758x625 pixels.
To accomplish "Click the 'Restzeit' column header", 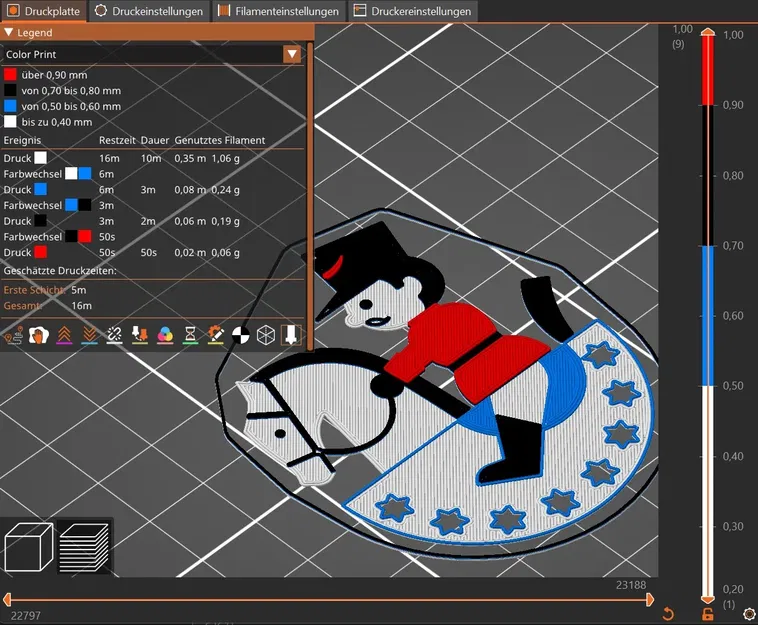I will (x=117, y=140).
